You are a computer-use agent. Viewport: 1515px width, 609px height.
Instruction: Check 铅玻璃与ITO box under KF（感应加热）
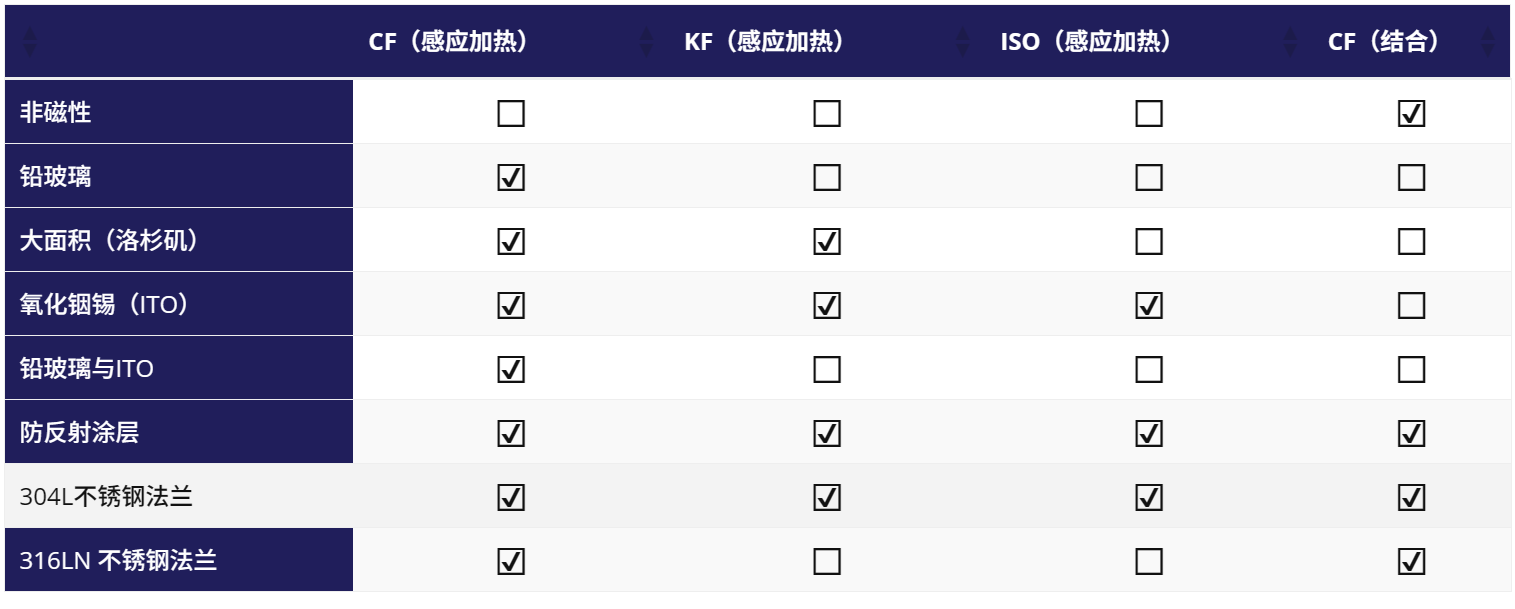pyautogui.click(x=827, y=370)
